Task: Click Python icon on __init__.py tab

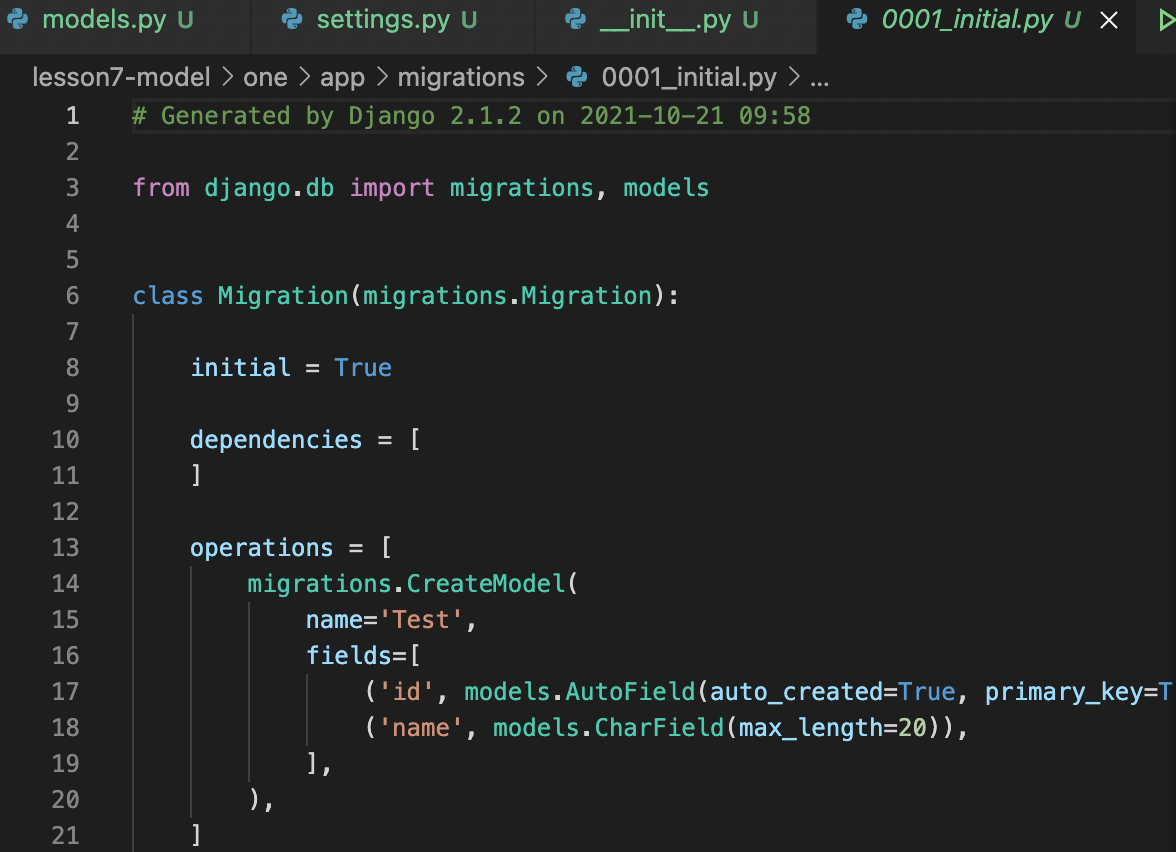Action: pyautogui.click(x=575, y=20)
